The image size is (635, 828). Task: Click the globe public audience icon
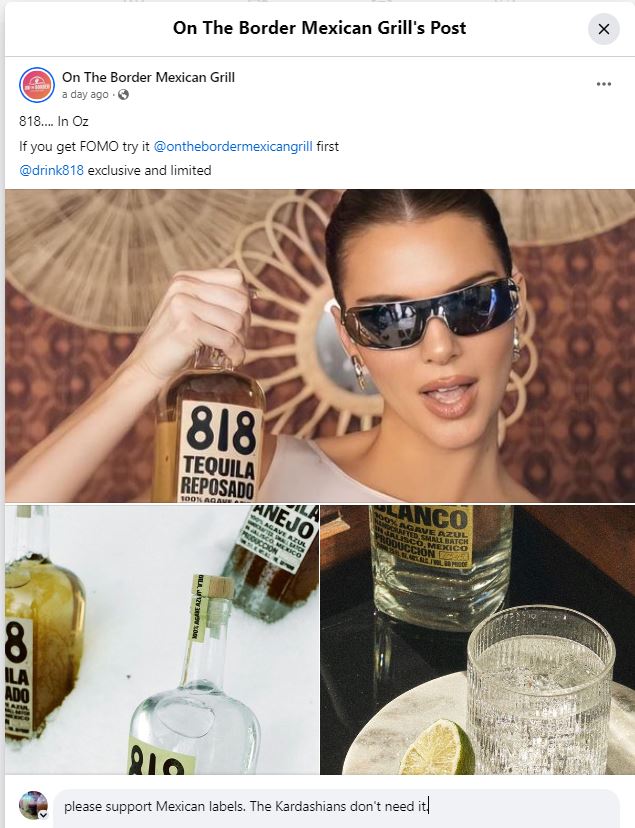click(124, 95)
